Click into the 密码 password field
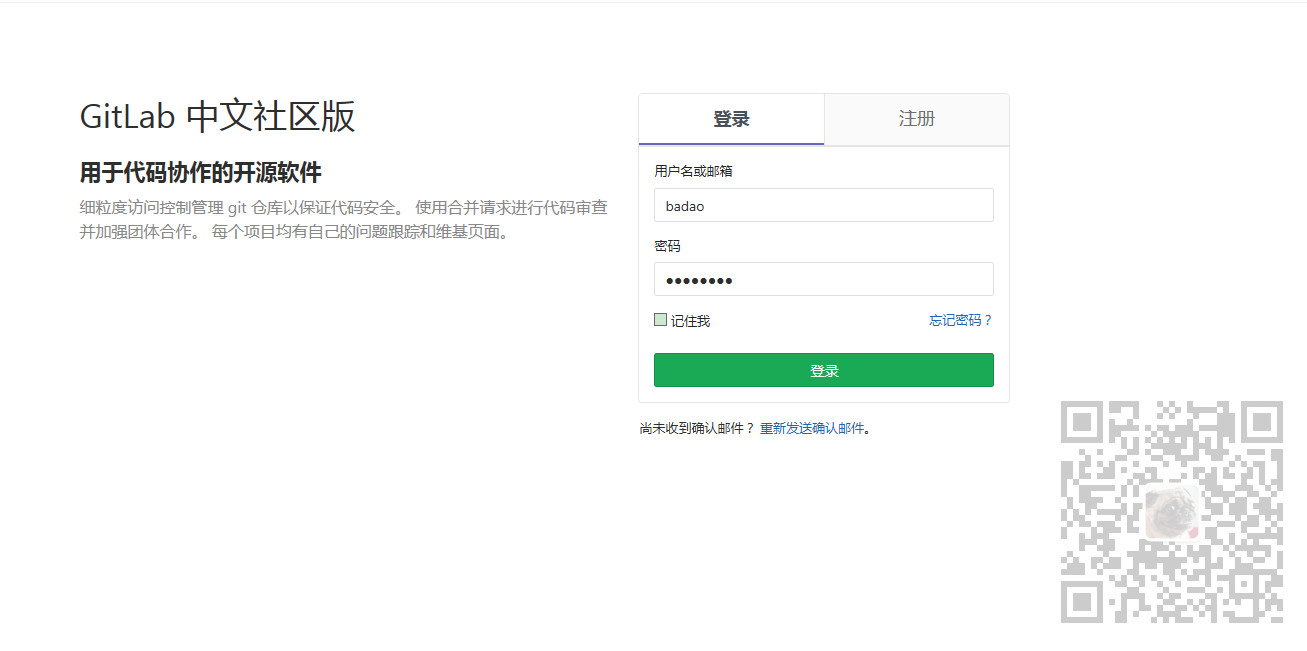This screenshot has height=651, width=1307. point(823,279)
